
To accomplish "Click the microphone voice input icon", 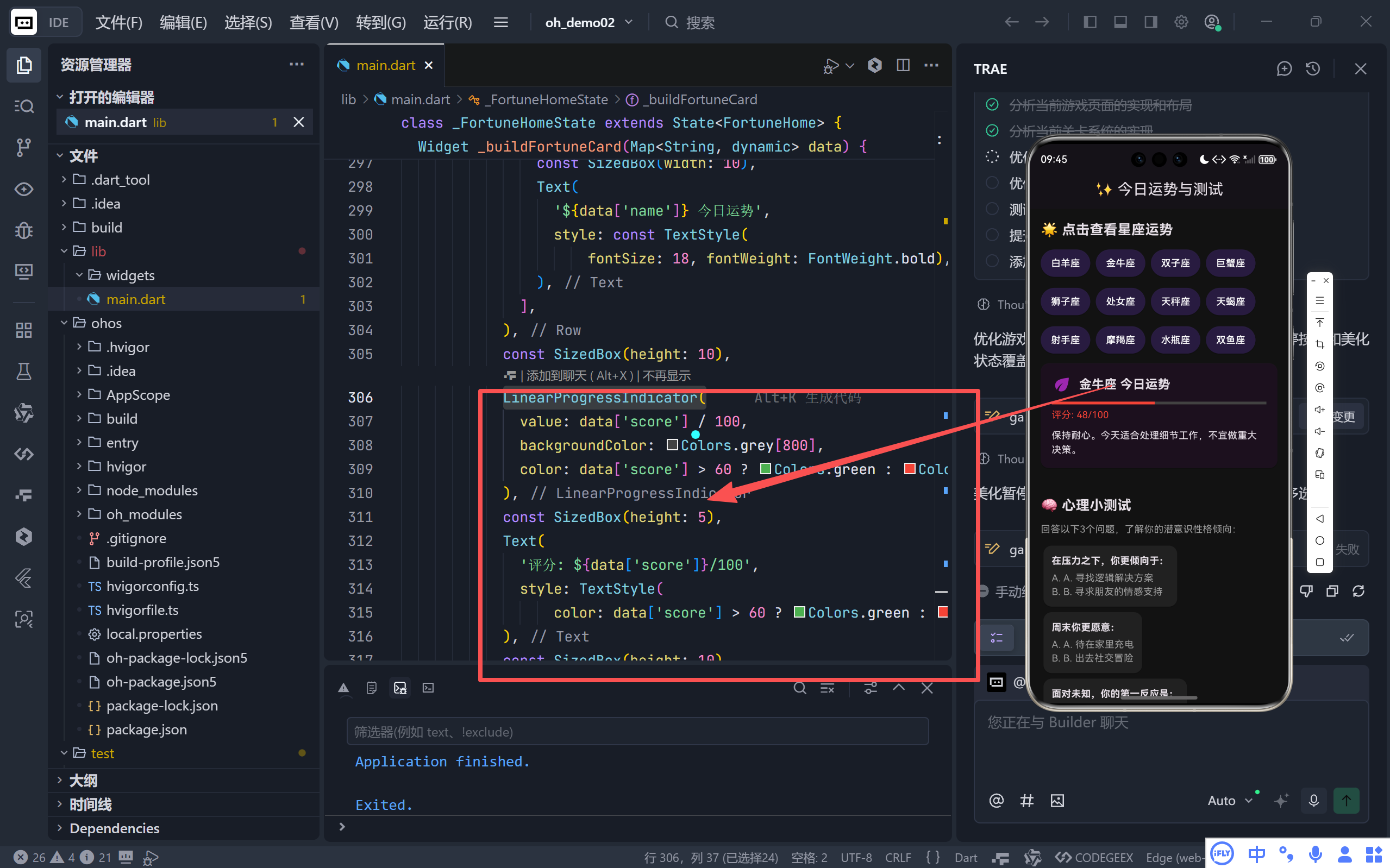I will [1313, 800].
